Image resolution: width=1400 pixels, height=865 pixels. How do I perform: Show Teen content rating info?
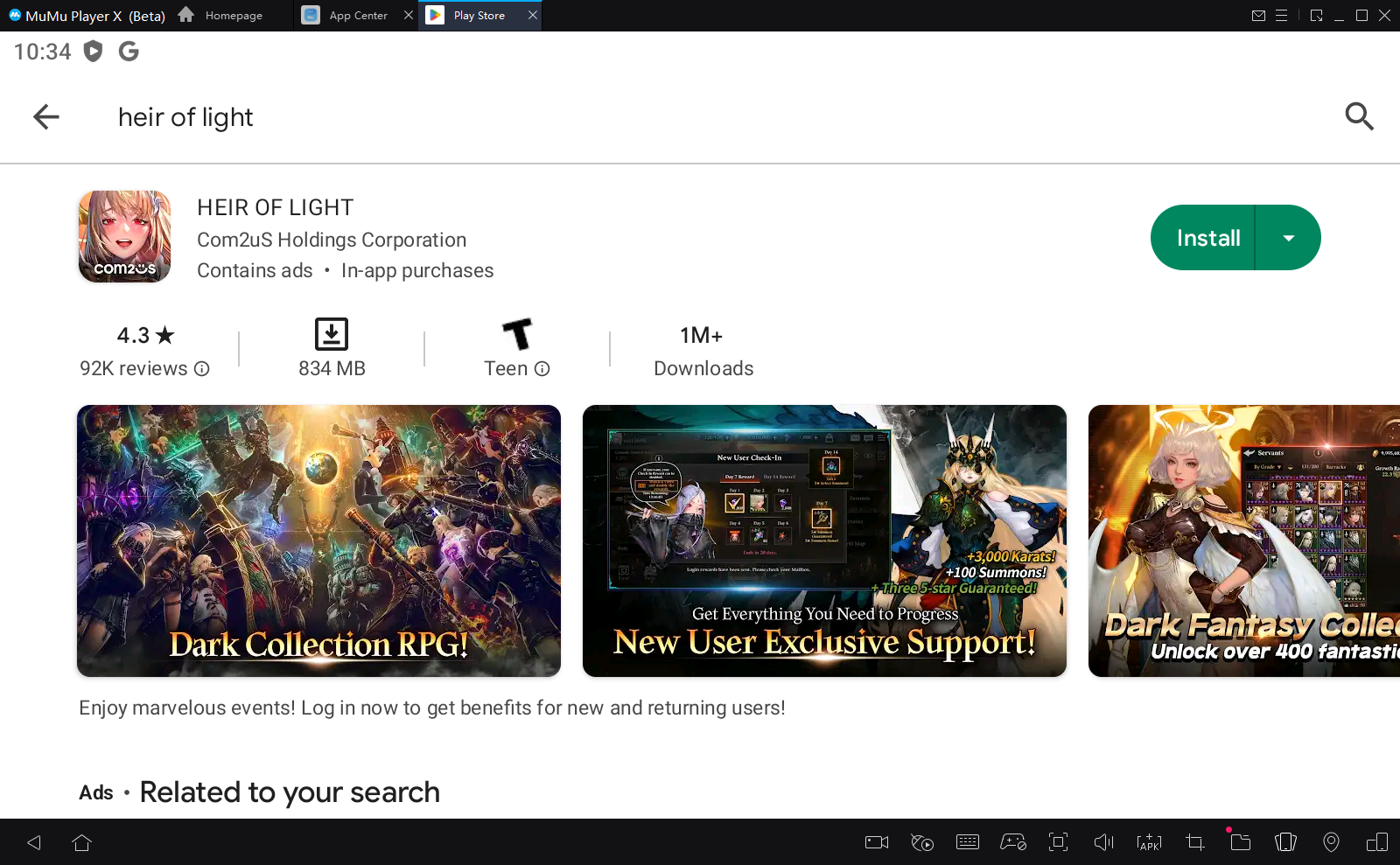[x=542, y=369]
